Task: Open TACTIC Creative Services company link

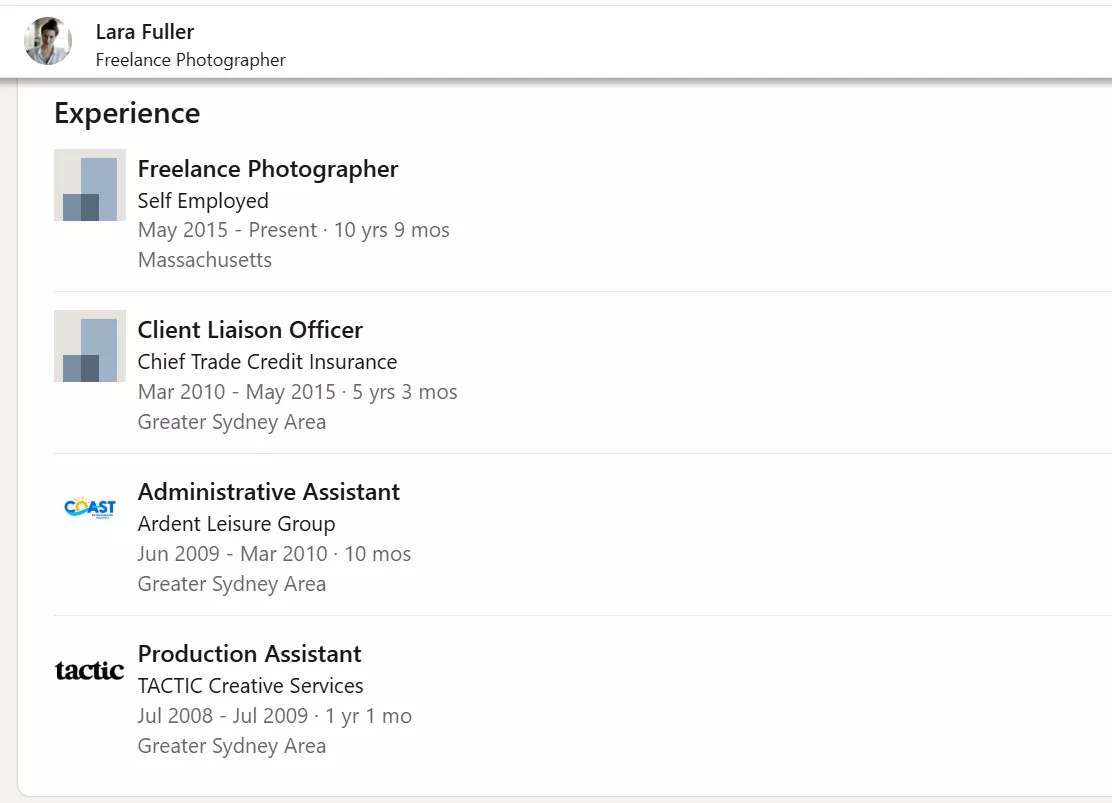Action: [x=250, y=686]
